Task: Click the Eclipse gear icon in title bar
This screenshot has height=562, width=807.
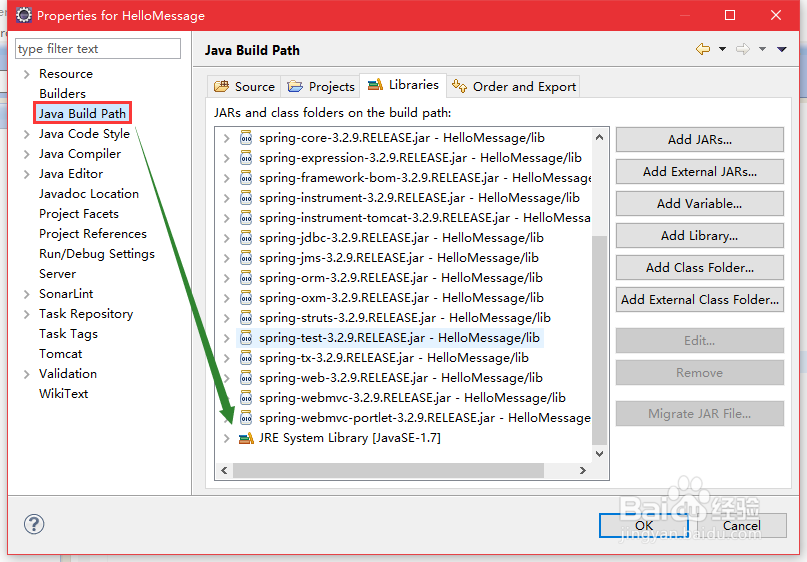Action: pos(23,15)
